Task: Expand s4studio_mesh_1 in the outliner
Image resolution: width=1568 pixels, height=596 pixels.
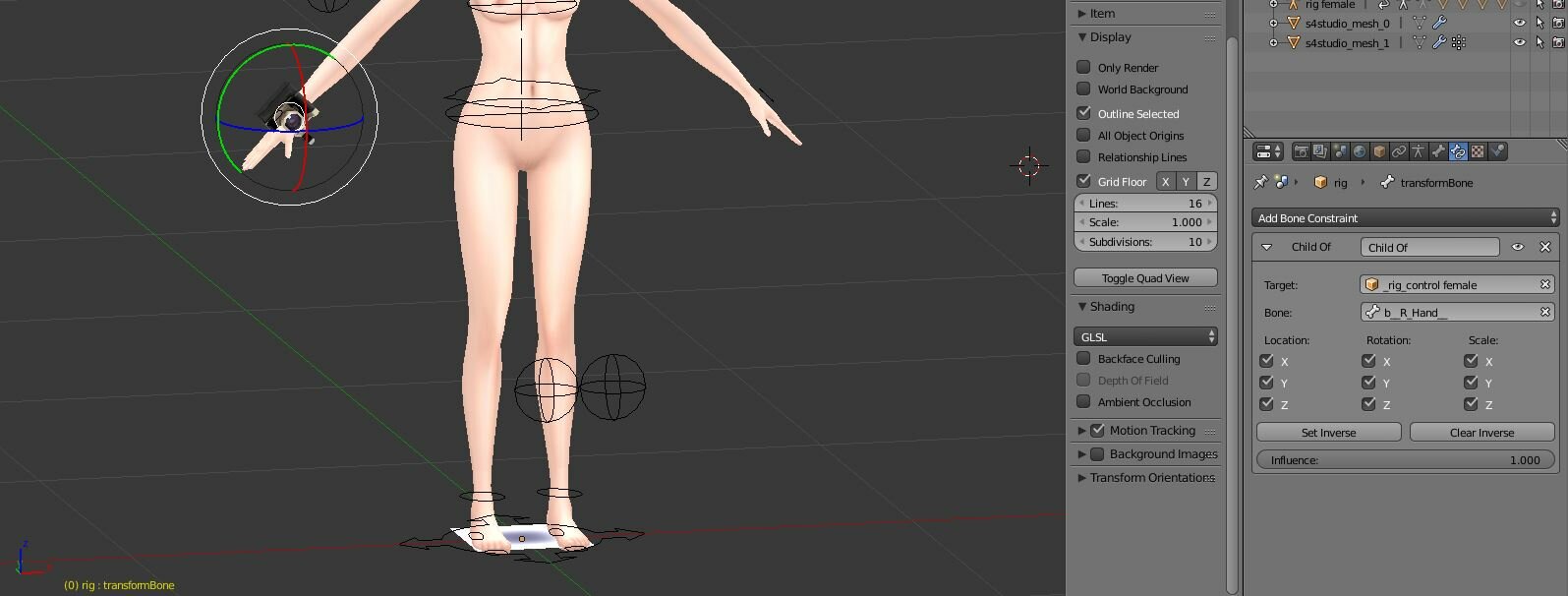Action: [1273, 42]
